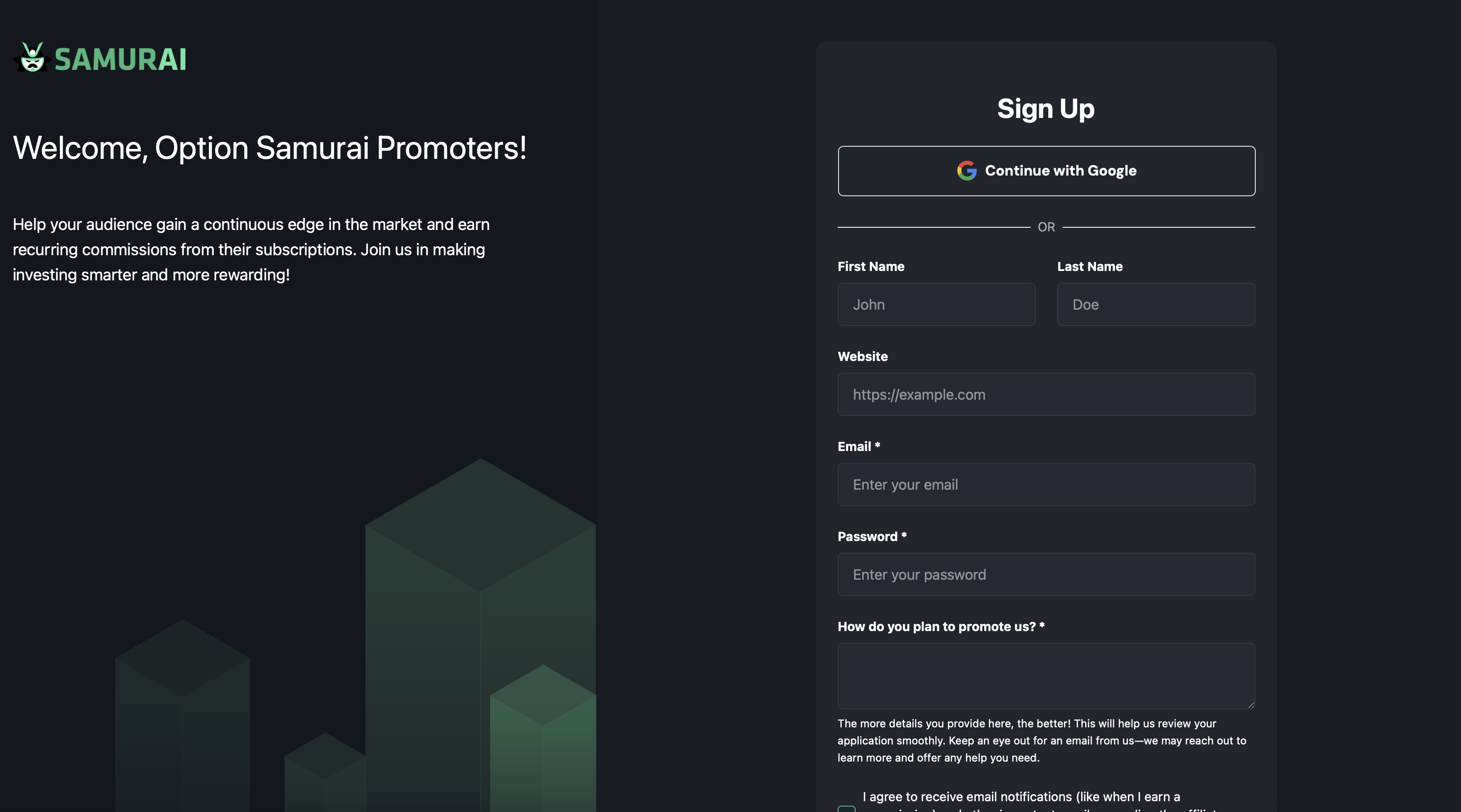
Task: Click the Google "G" logo icon
Action: 966,171
